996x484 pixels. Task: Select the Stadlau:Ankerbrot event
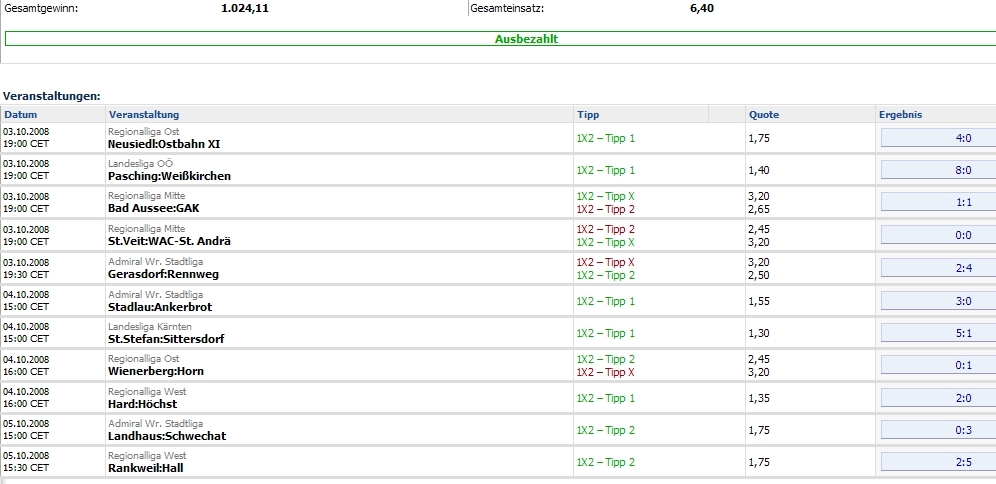point(160,307)
